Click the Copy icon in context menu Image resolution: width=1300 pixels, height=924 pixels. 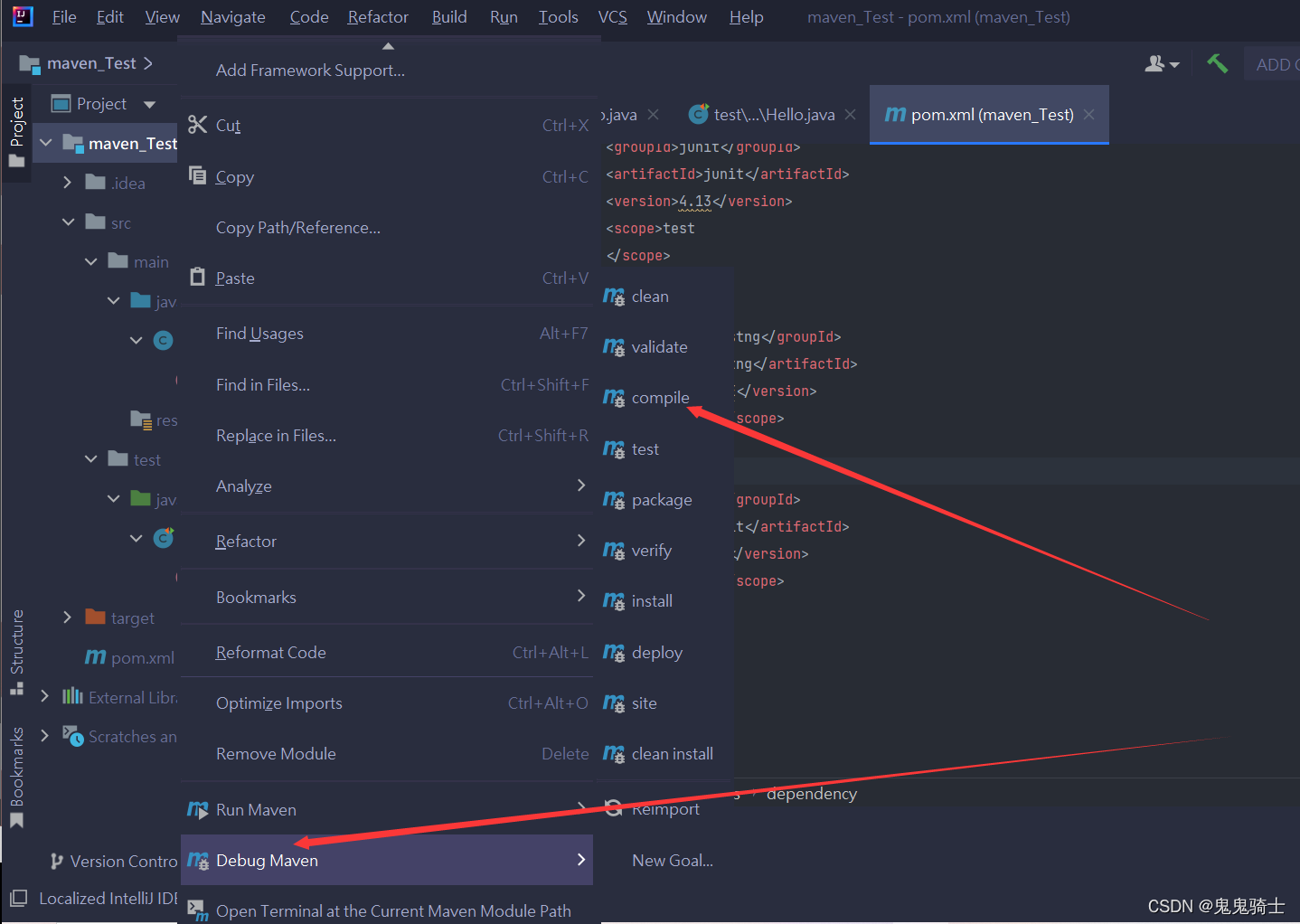point(197,175)
